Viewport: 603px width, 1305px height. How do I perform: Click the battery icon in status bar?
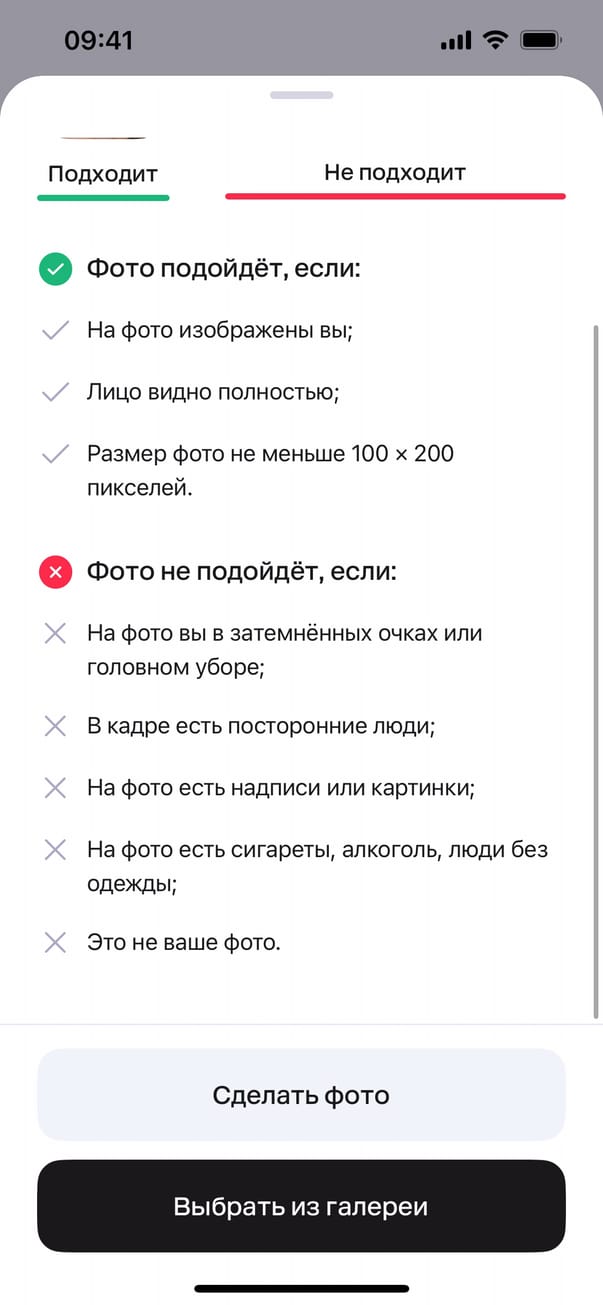click(x=543, y=41)
